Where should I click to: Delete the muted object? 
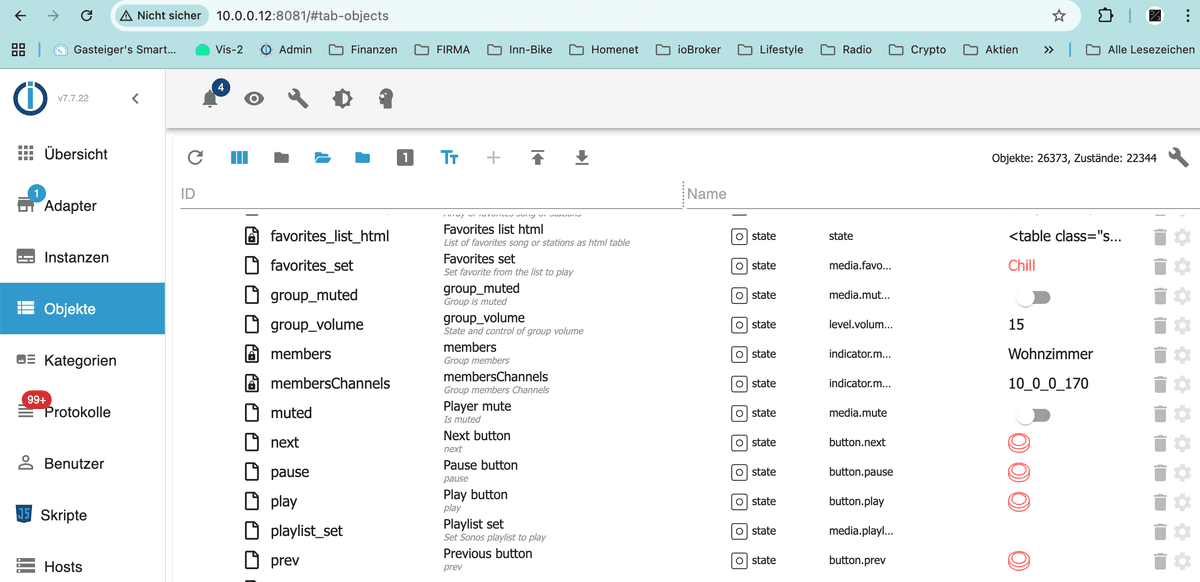click(x=1160, y=413)
